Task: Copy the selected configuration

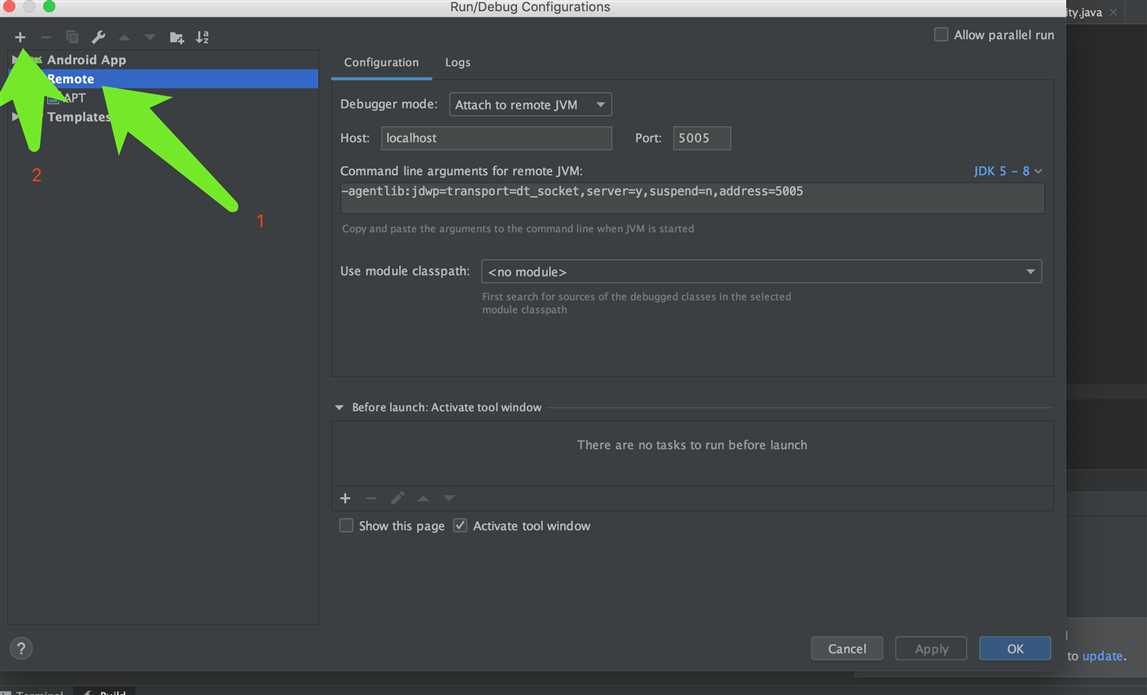Action: (x=72, y=37)
